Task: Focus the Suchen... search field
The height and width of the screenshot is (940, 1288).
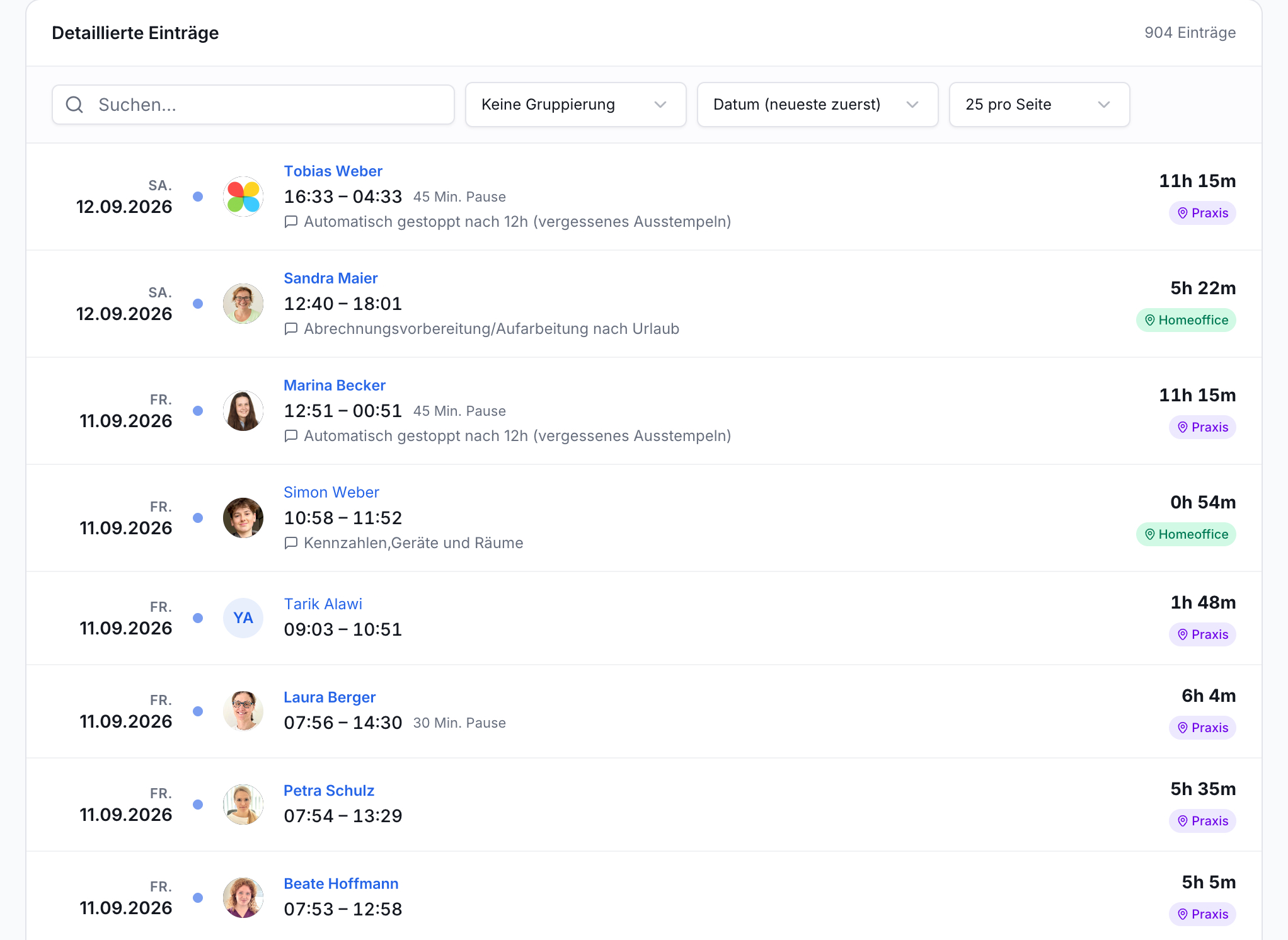Action: pyautogui.click(x=253, y=105)
